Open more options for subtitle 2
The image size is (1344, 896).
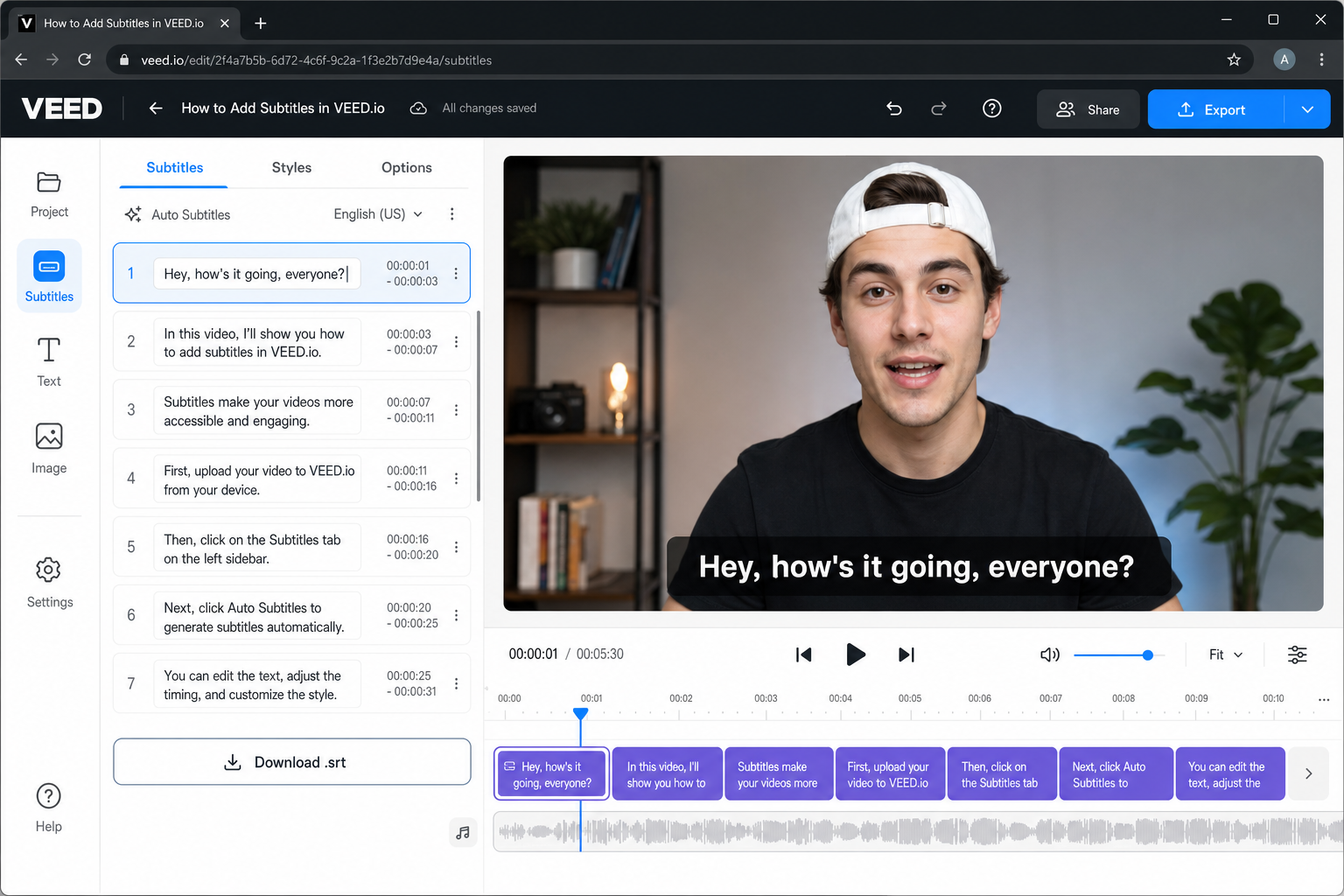[x=456, y=342]
